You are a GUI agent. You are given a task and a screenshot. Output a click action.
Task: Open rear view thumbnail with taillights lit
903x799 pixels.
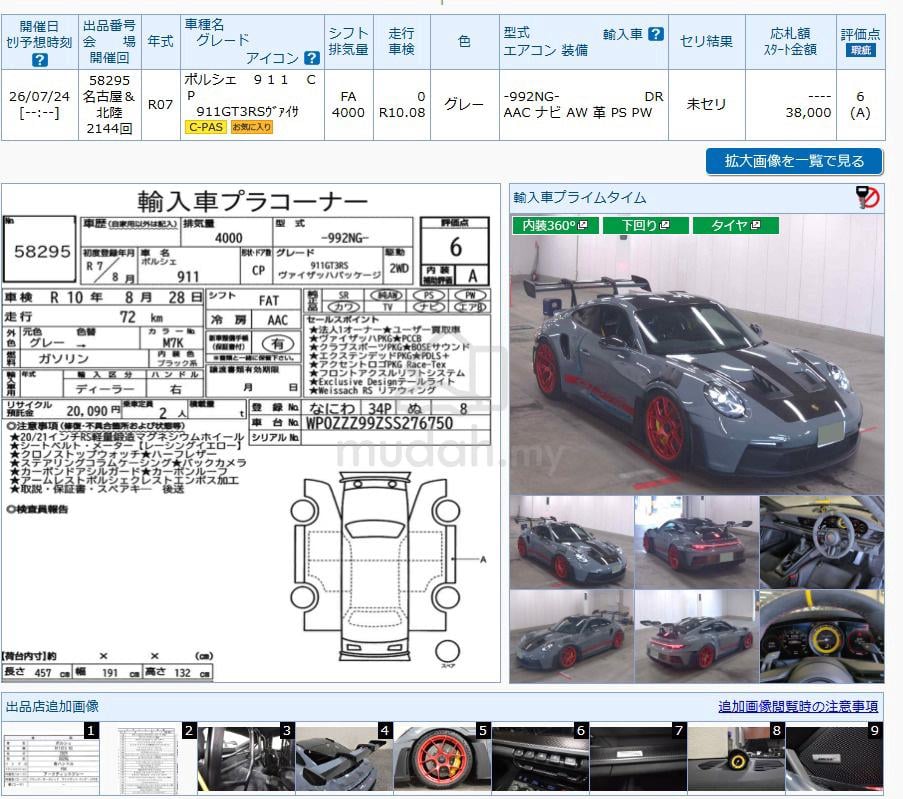point(696,542)
